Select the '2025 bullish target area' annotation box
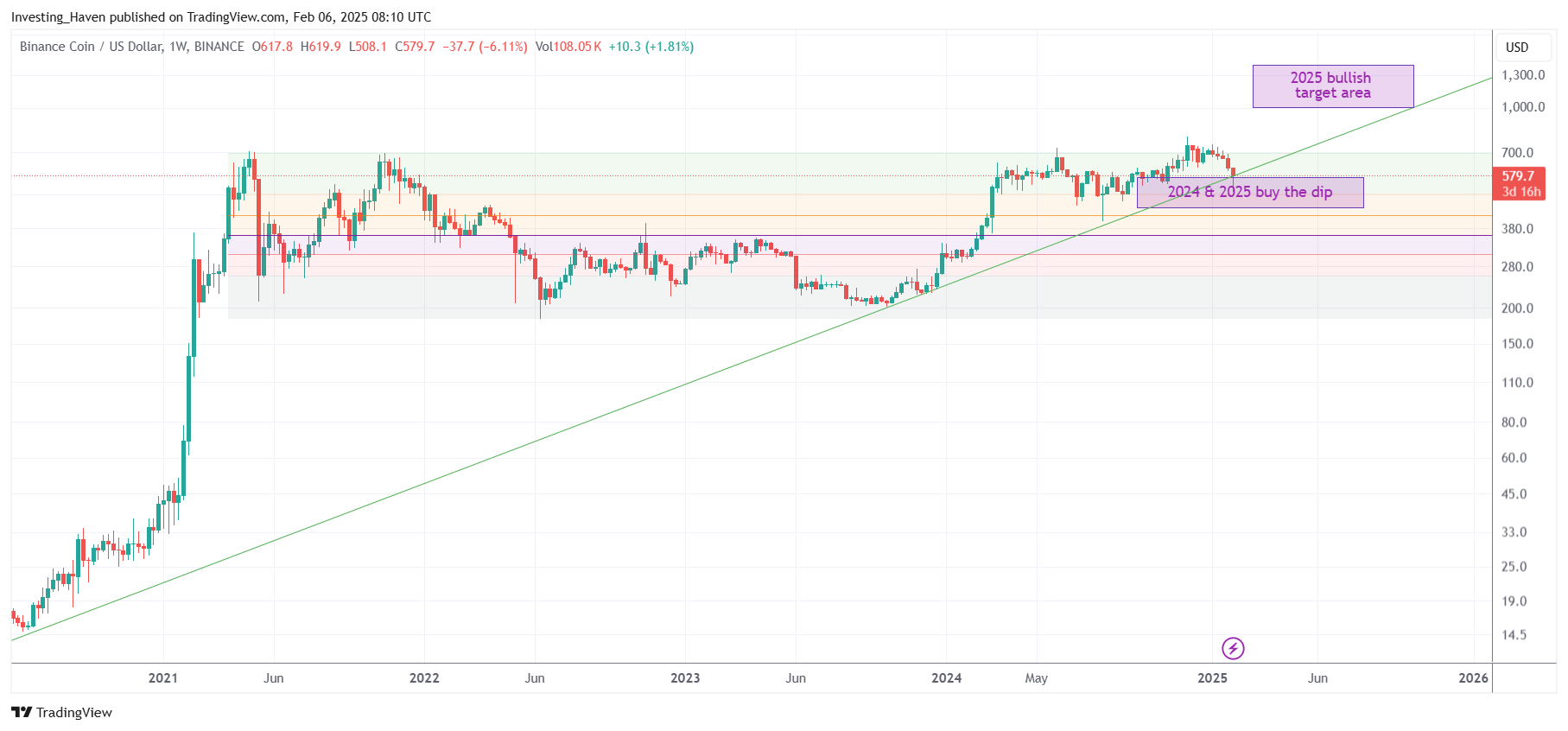Viewport: 1568px width, 731px height. tap(1333, 86)
